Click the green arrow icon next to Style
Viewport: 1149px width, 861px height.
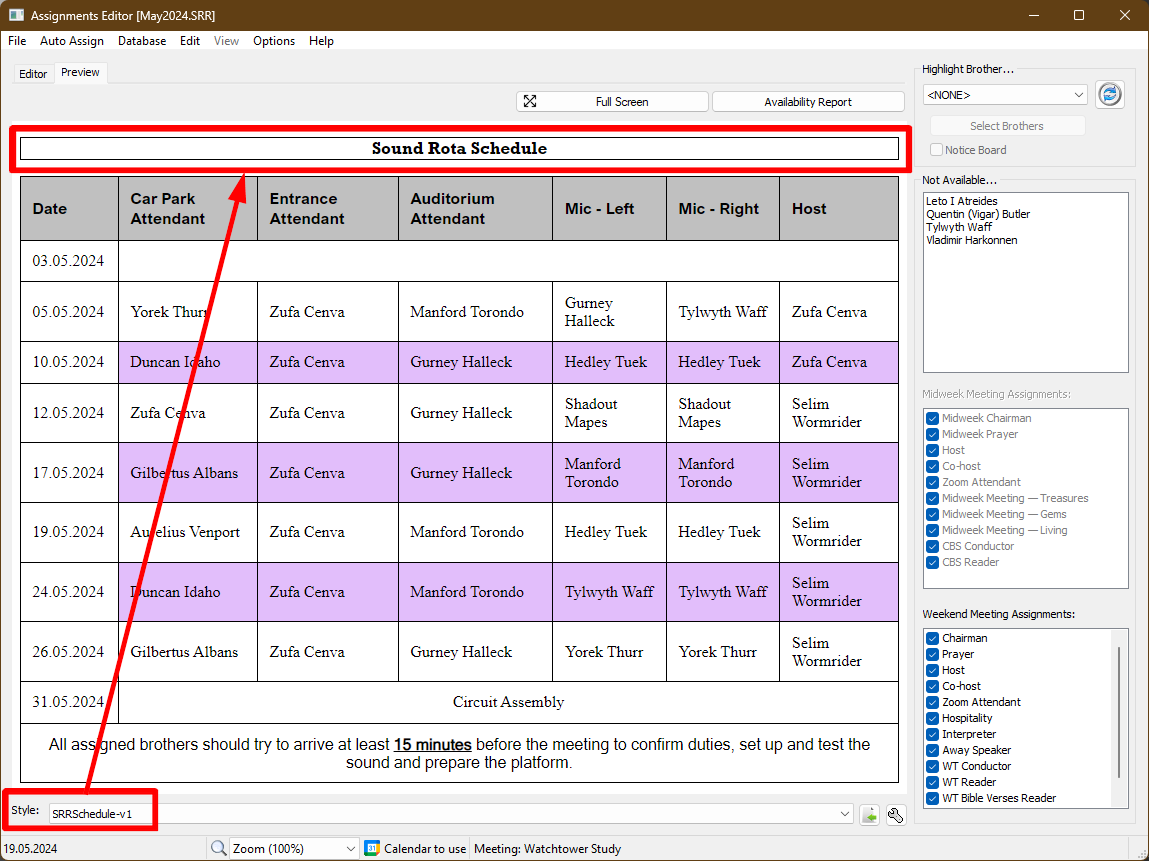(870, 815)
